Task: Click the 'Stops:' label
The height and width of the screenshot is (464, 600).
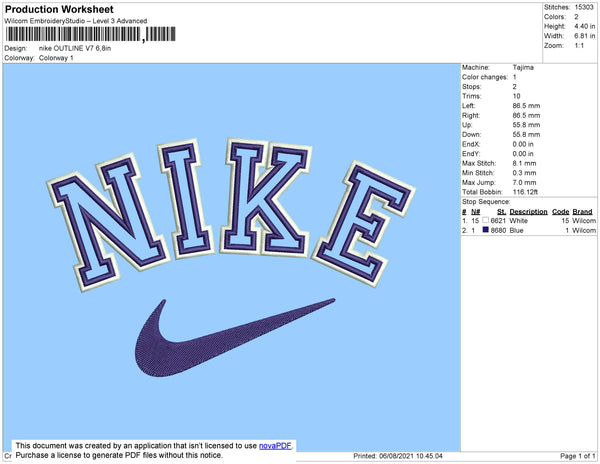Action: [471, 87]
